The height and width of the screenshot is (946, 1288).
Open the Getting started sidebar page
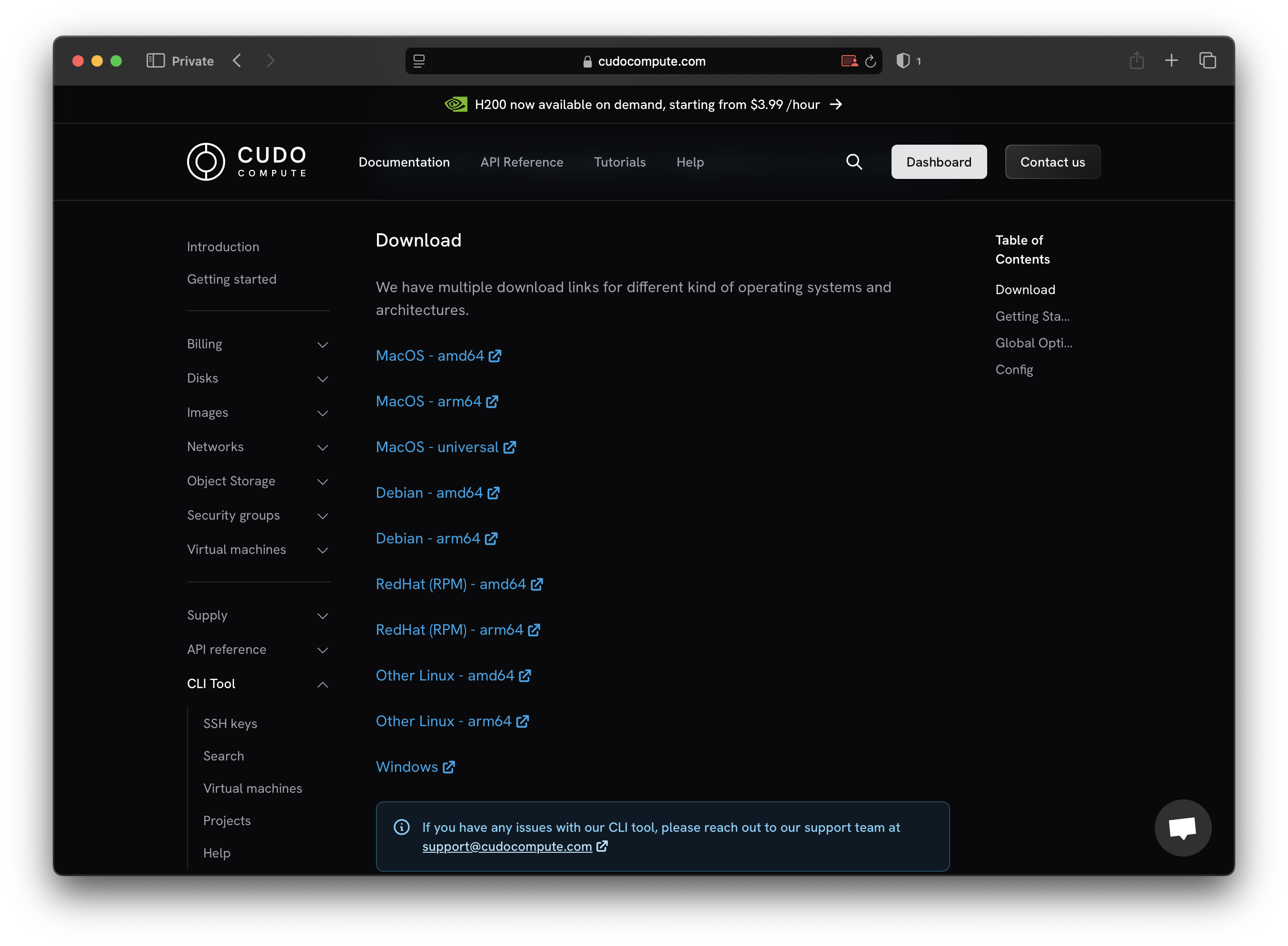[x=231, y=279]
